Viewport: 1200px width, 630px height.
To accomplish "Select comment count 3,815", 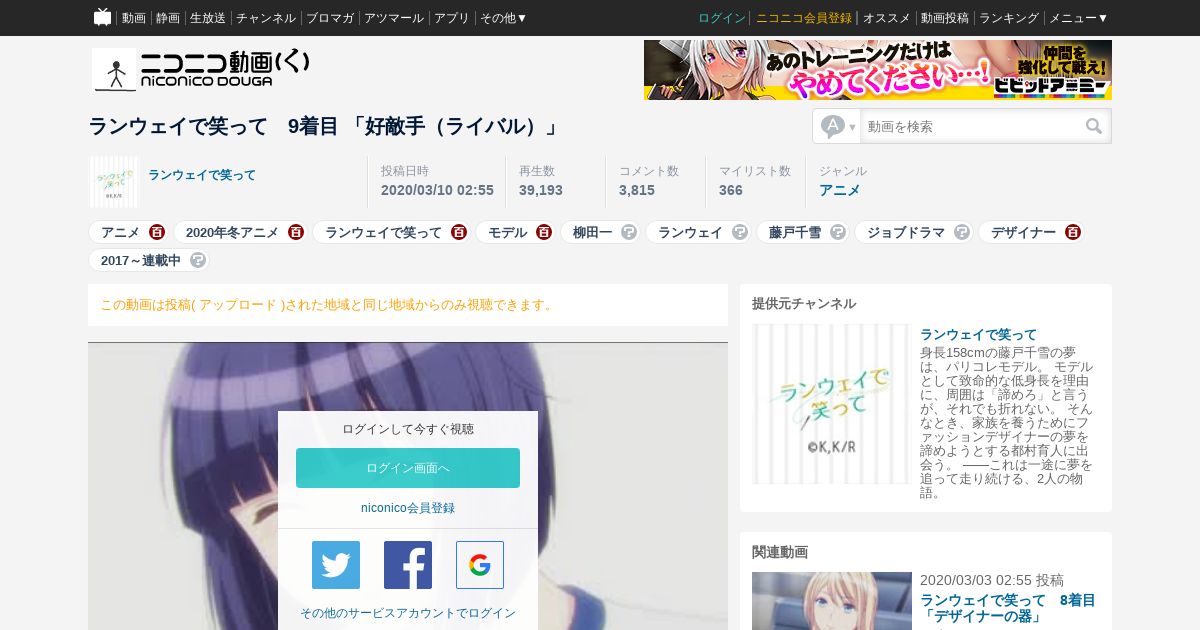I will point(637,190).
